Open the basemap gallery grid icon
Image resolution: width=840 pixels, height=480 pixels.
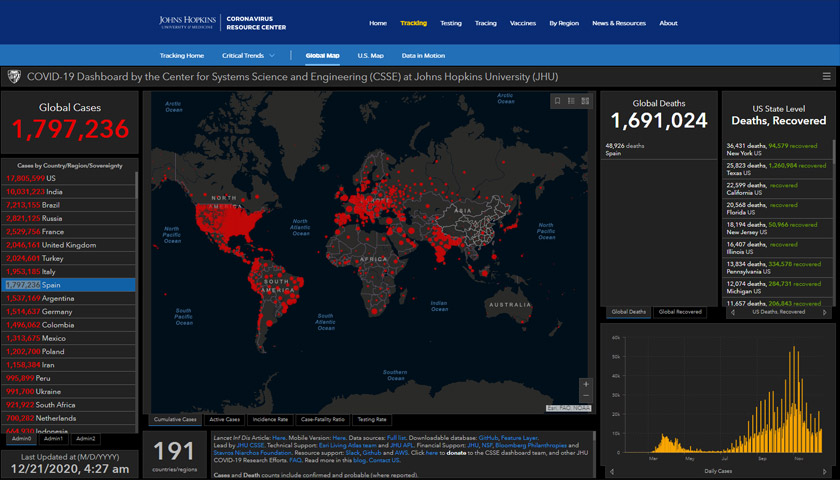point(585,101)
